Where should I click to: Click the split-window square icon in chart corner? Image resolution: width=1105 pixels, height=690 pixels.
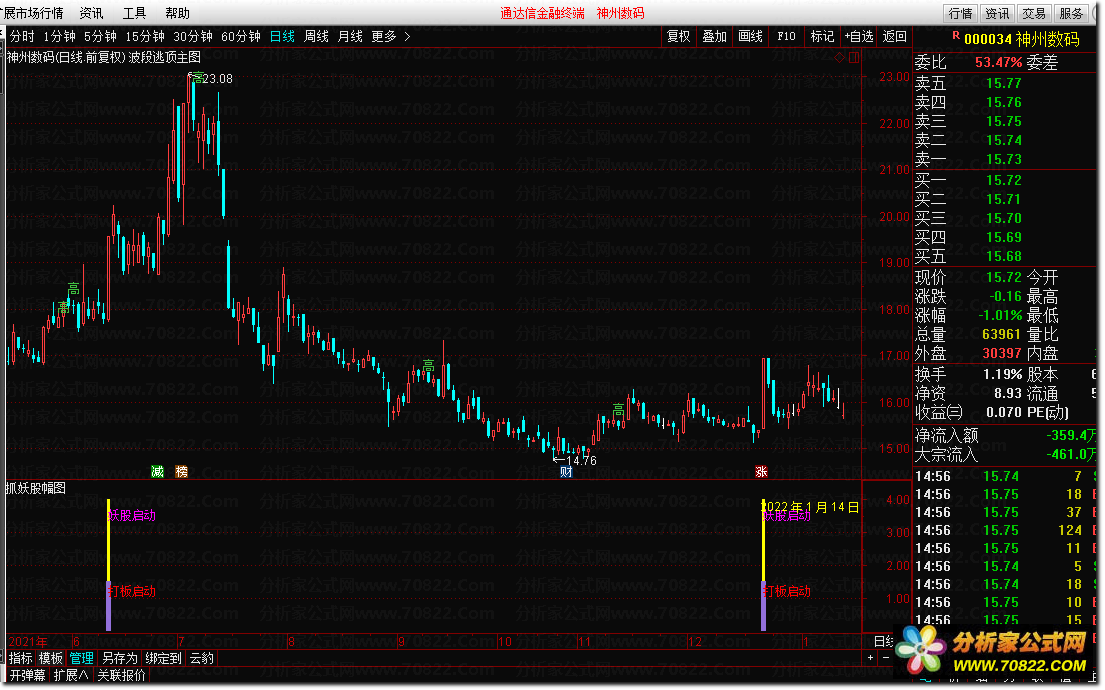[x=854, y=58]
